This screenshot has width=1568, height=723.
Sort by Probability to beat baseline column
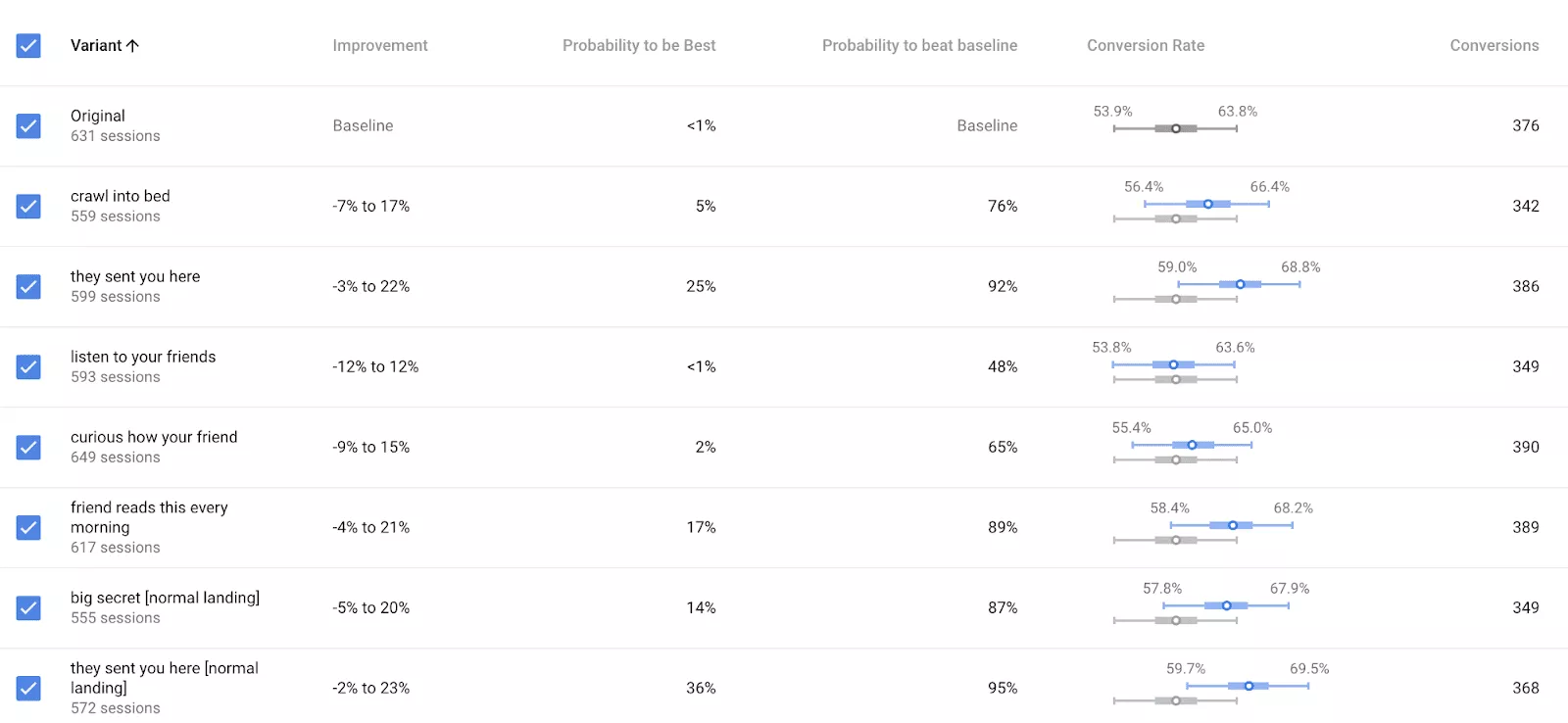click(x=919, y=45)
